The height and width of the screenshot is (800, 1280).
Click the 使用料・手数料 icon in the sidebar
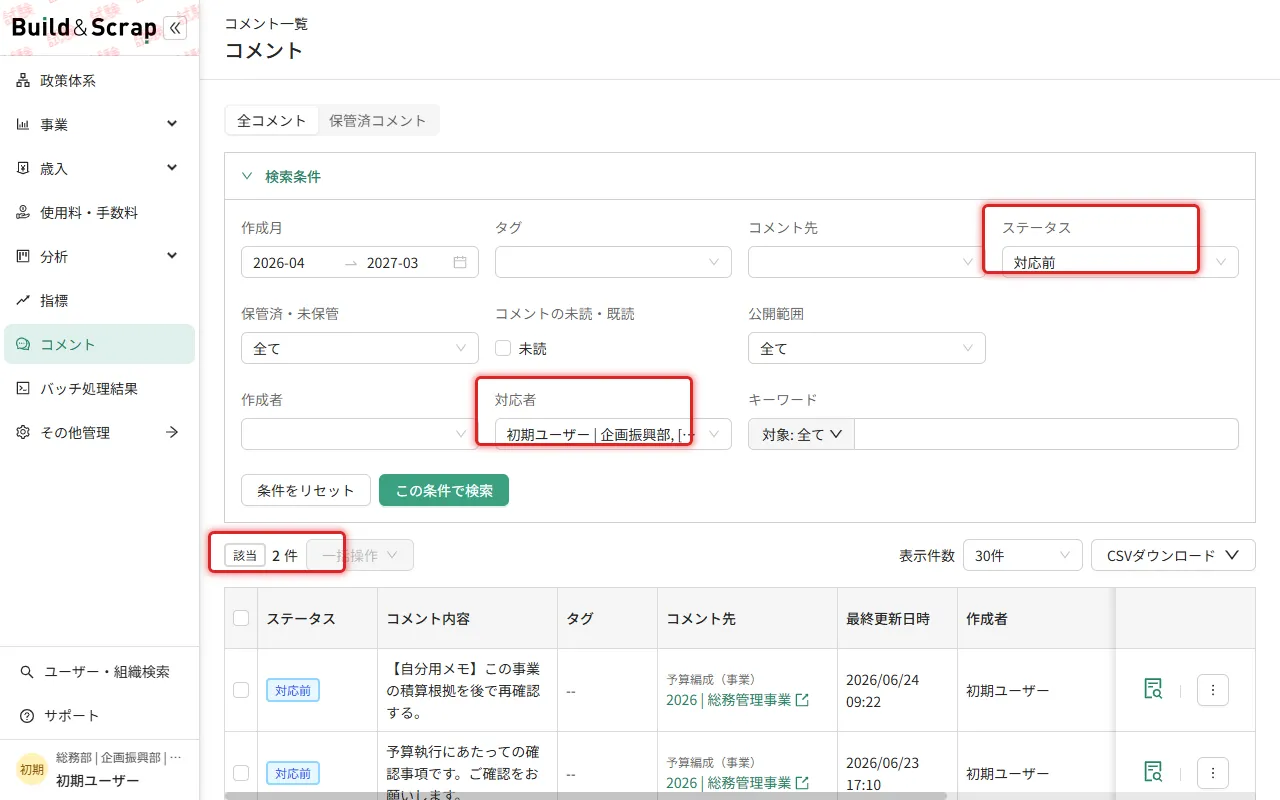[23, 213]
